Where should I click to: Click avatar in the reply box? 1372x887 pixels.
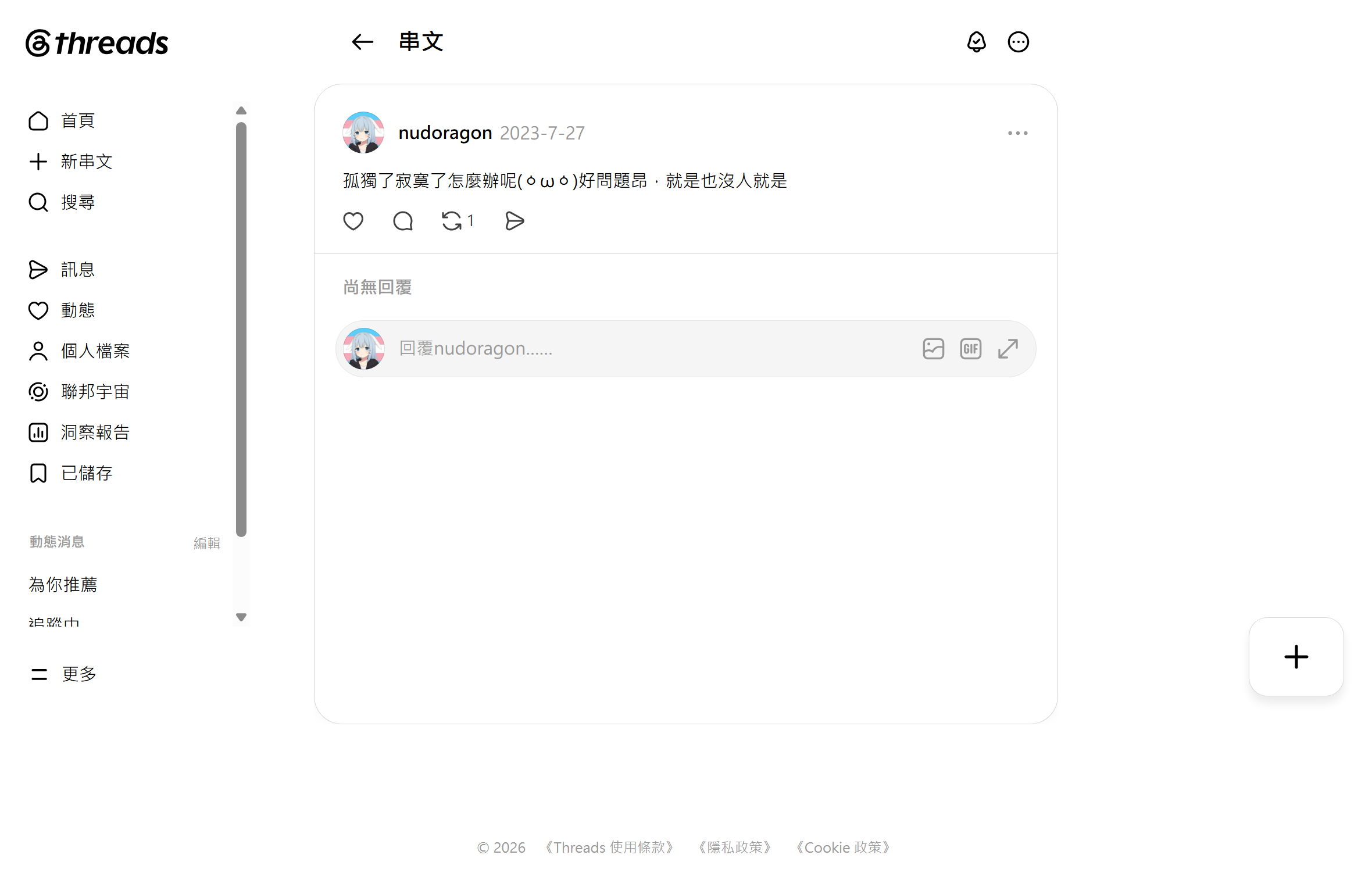[364, 349]
